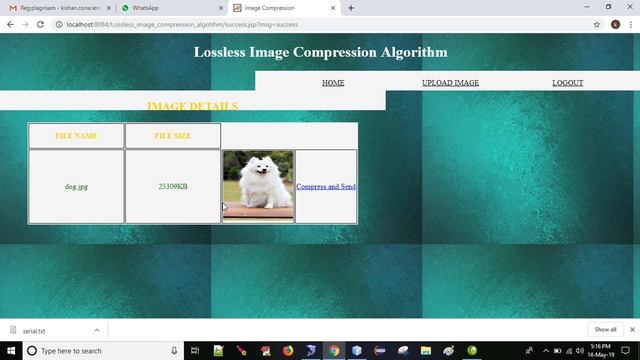Viewport: 640px width, 360px height.
Task: Close the WhatsApp tab
Action: coord(221,8)
